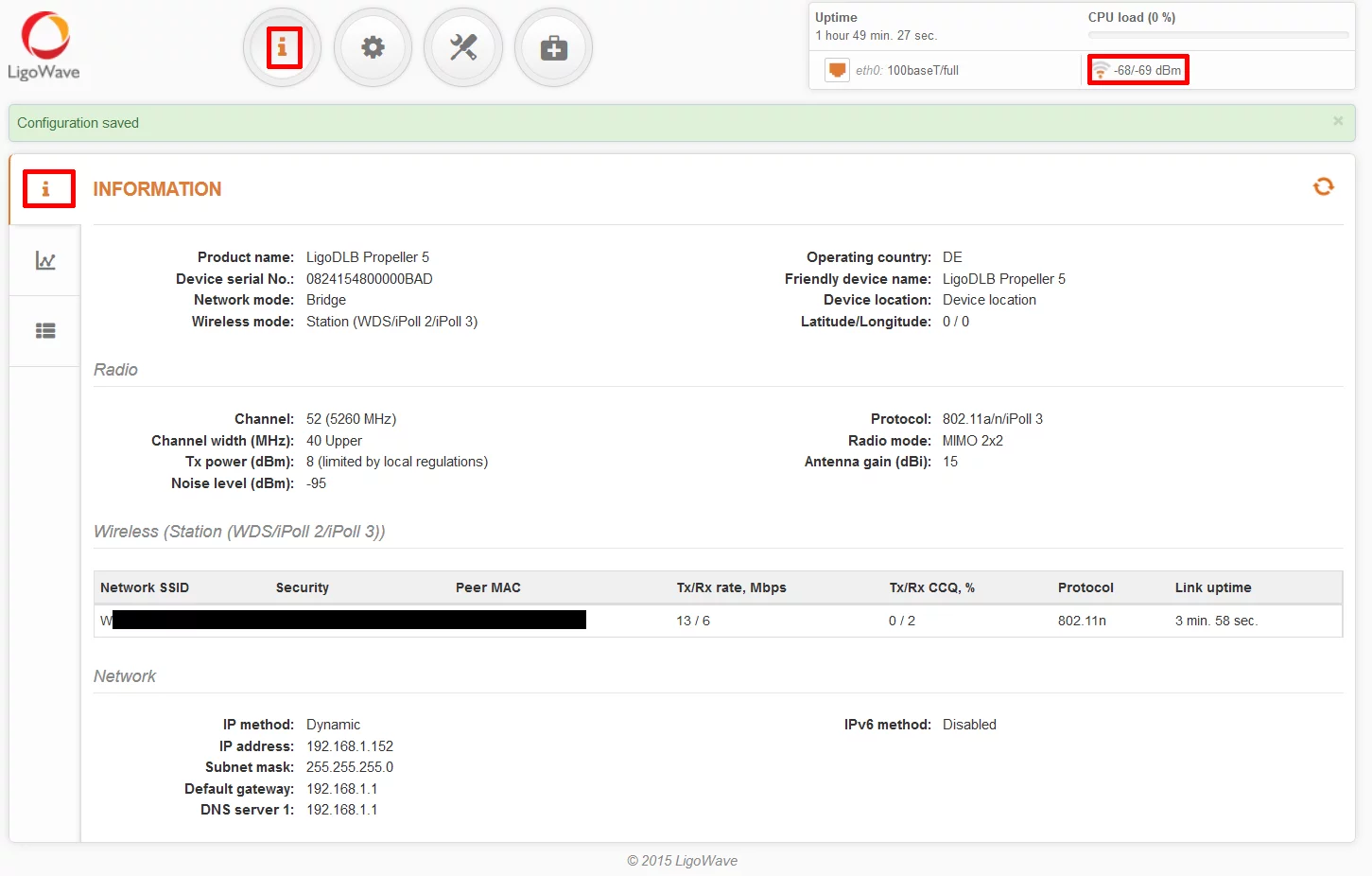
Task: Click the 0 / 2 CCQ value
Action: pyautogui.click(x=902, y=621)
